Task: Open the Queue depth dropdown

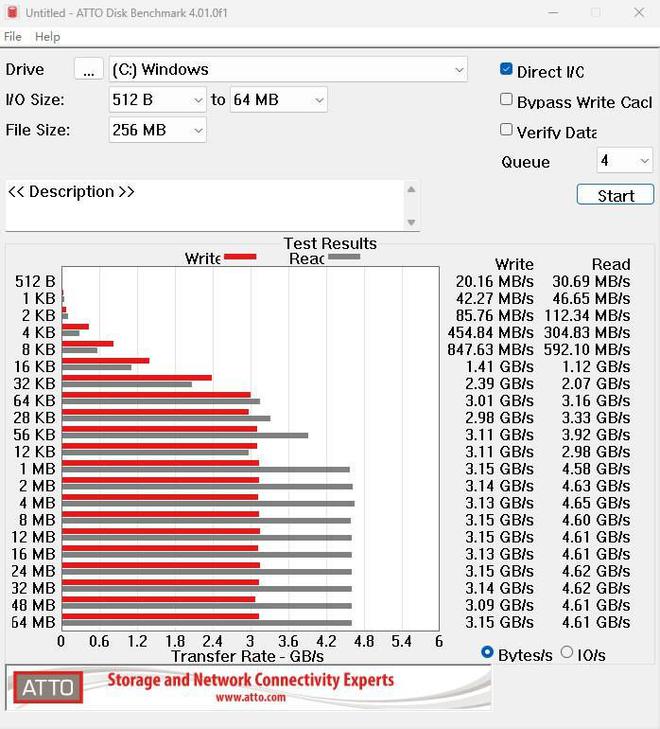Action: pos(625,160)
